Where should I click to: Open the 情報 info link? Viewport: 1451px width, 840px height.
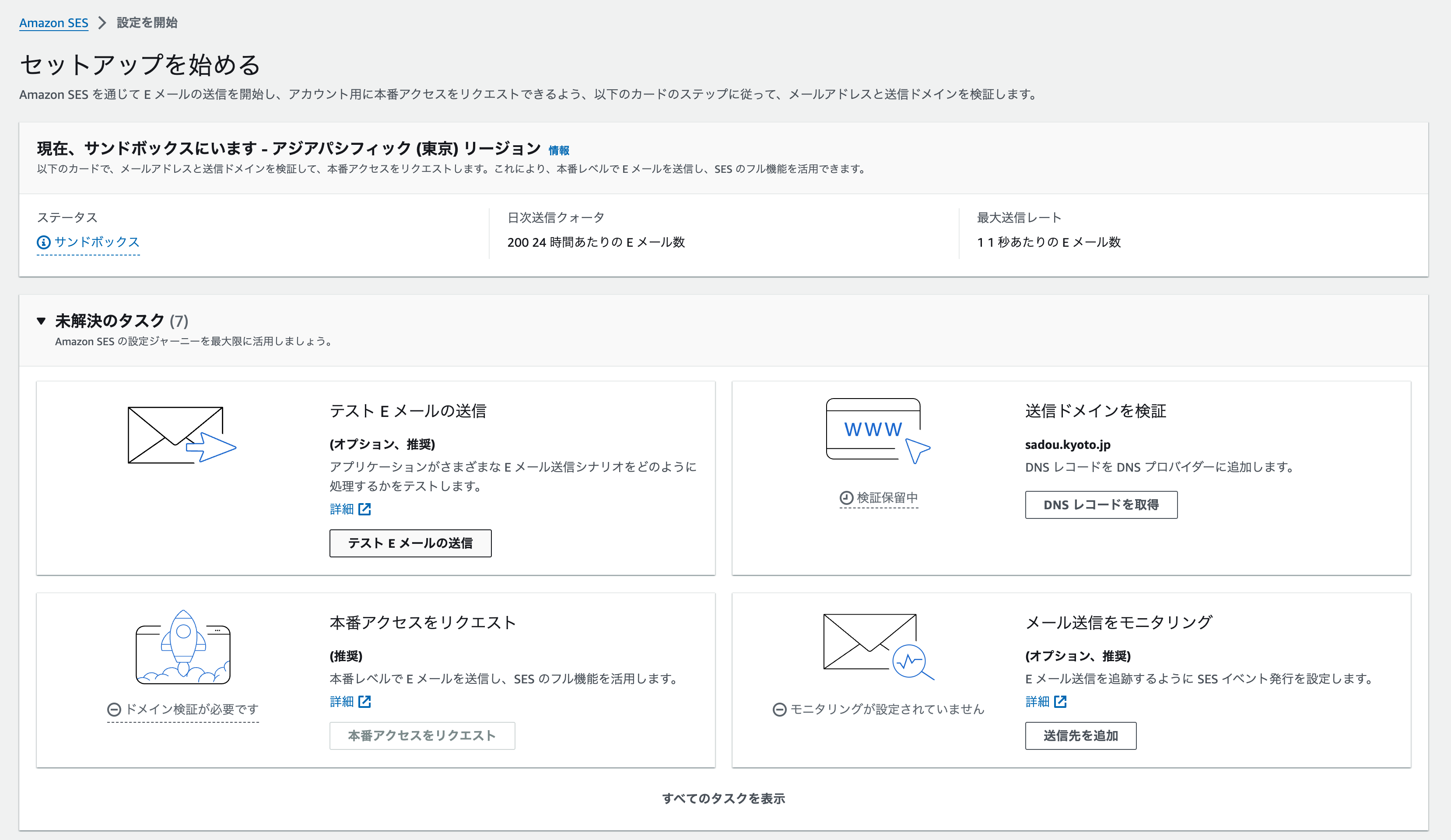click(x=558, y=150)
